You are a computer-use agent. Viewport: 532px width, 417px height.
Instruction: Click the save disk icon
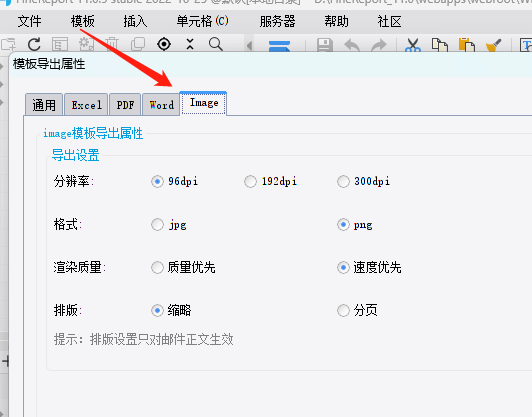click(x=325, y=45)
